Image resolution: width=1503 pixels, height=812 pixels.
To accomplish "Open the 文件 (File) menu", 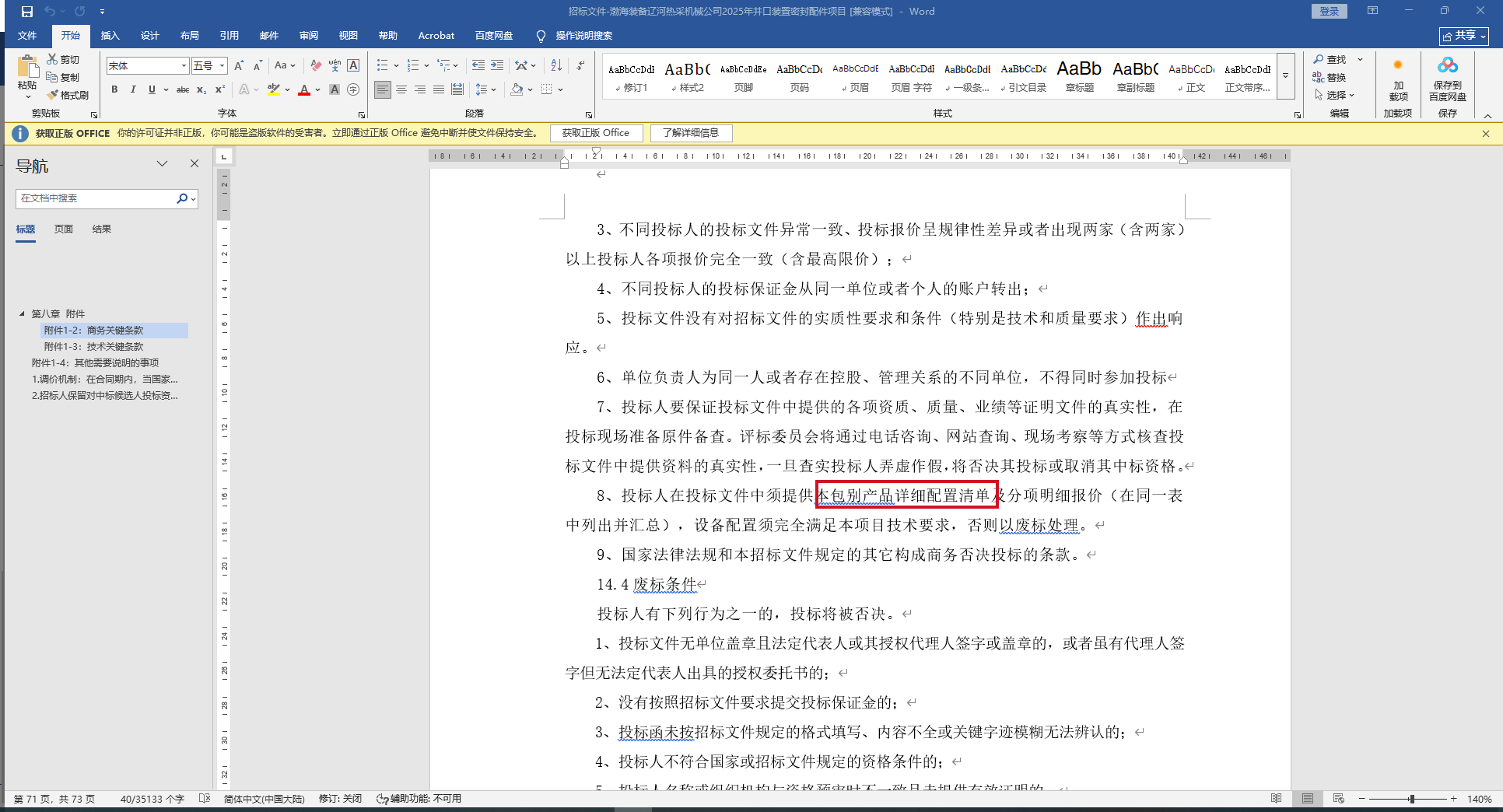I will pos(27,36).
